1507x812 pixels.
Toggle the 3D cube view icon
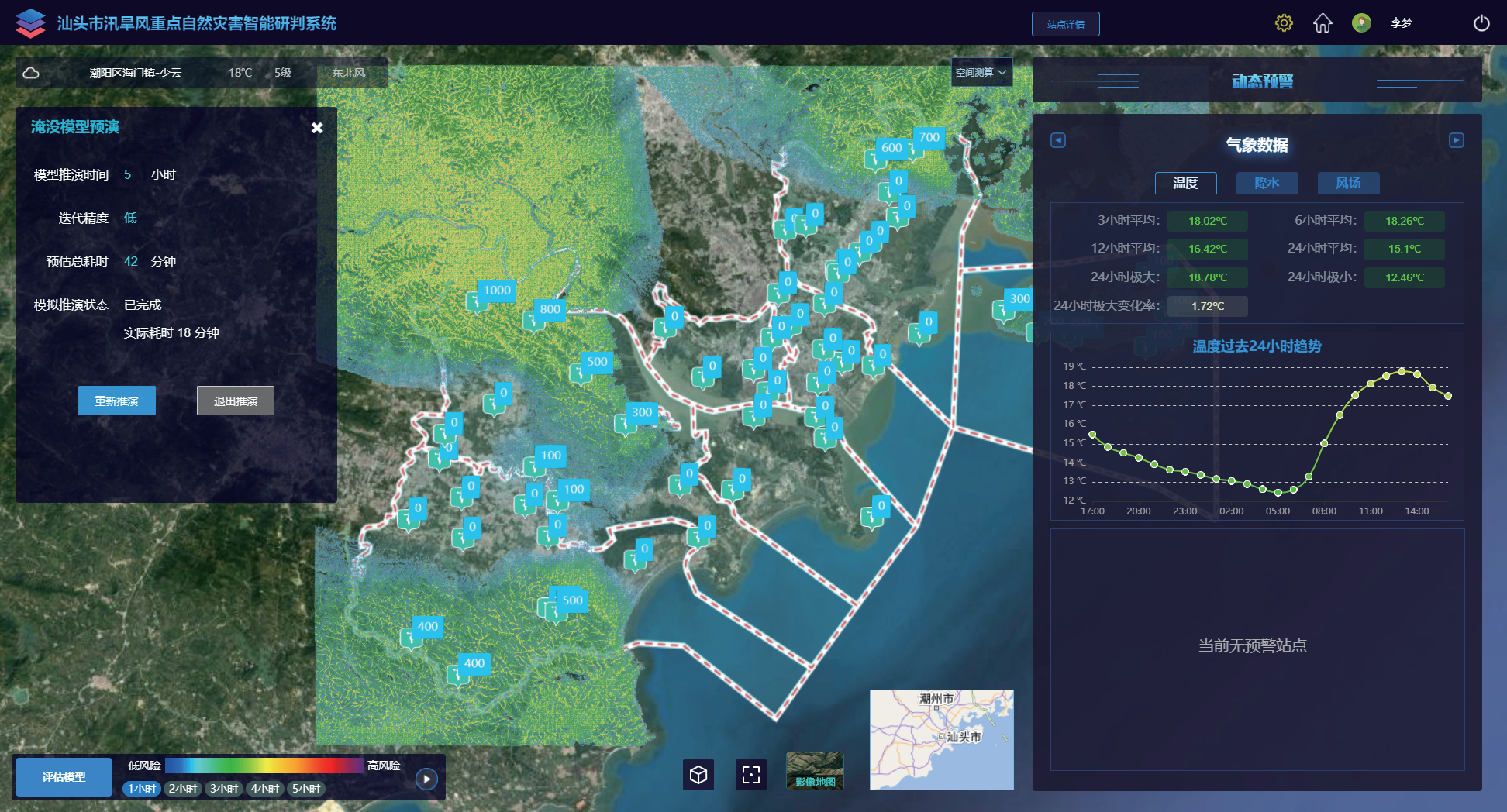pyautogui.click(x=698, y=775)
